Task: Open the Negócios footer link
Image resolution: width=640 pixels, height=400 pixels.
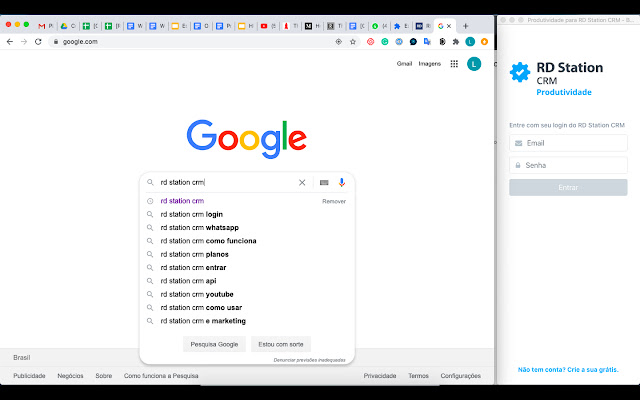Action: [70, 376]
